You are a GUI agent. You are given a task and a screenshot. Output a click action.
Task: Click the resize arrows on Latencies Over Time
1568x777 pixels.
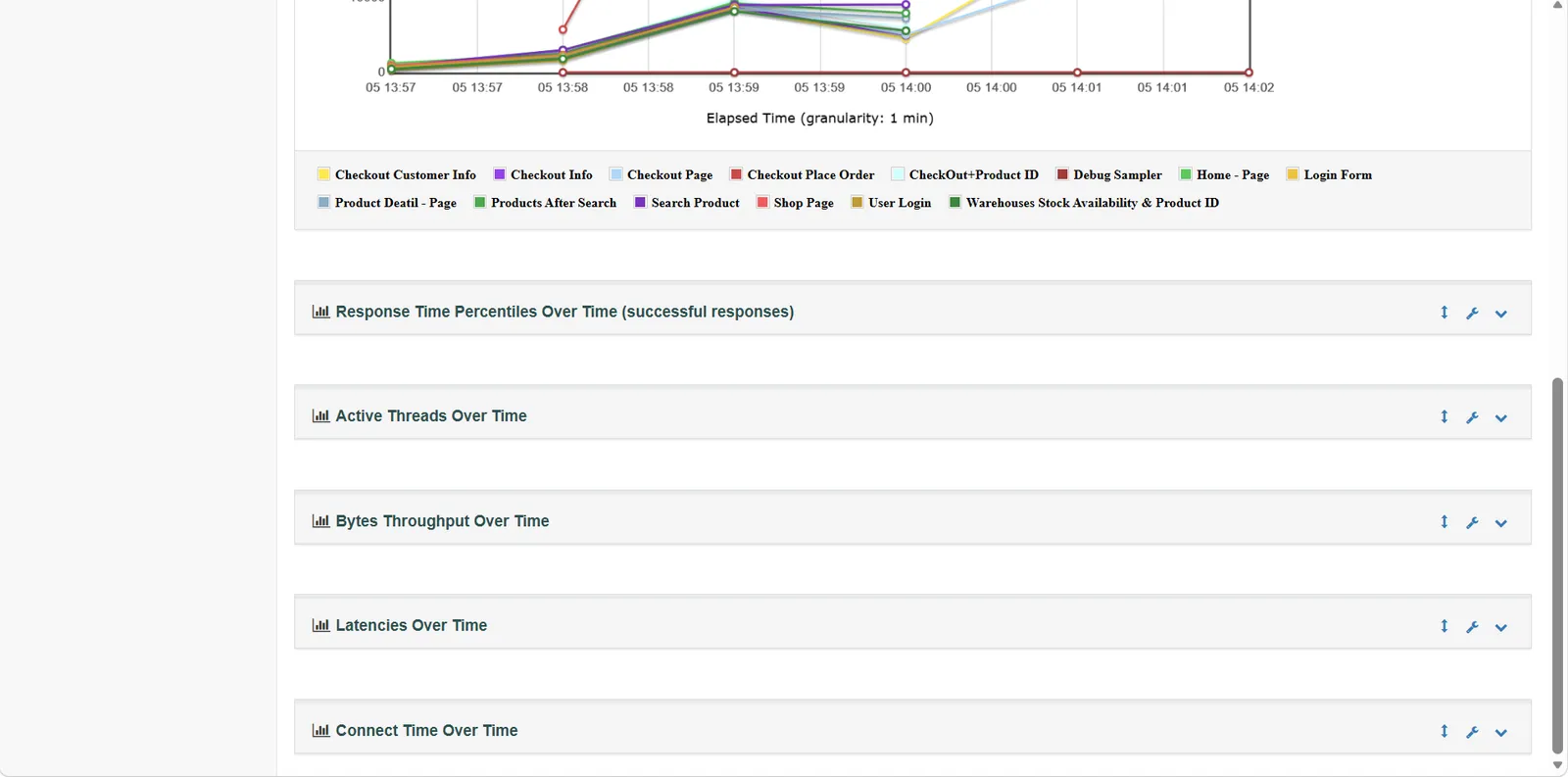coord(1444,626)
